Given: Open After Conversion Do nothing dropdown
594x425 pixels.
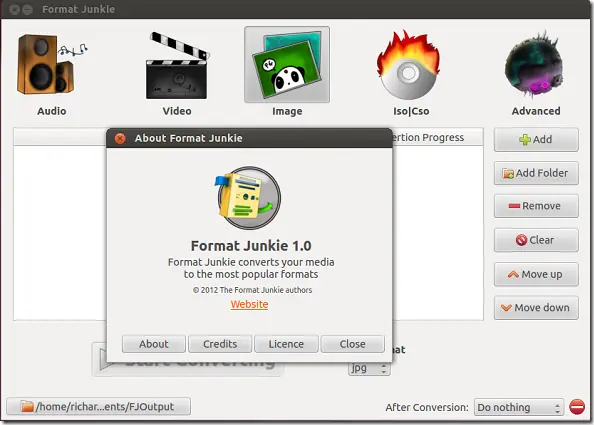Looking at the screenshot, I should (x=519, y=407).
